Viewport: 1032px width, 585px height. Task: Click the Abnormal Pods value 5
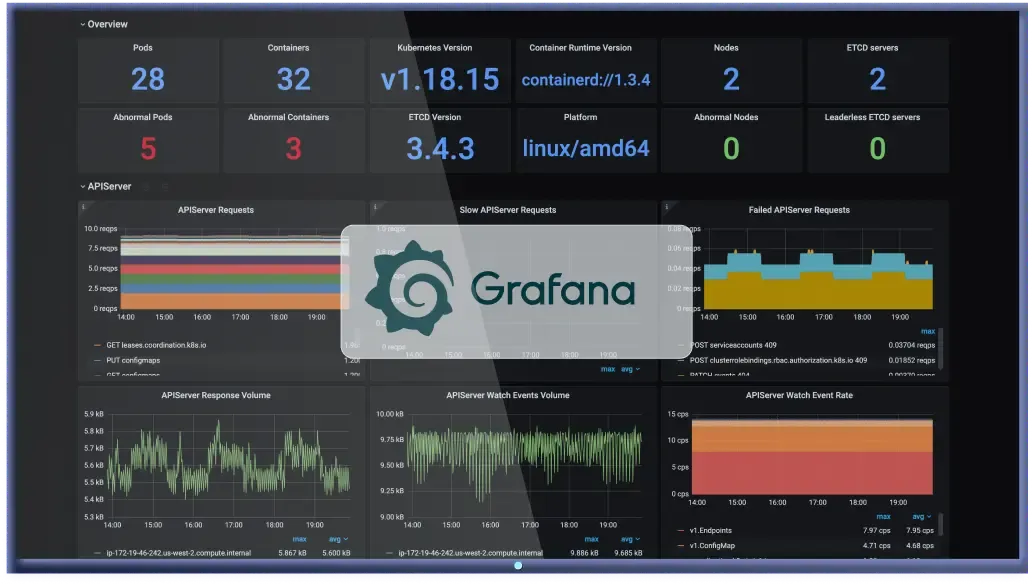point(148,149)
